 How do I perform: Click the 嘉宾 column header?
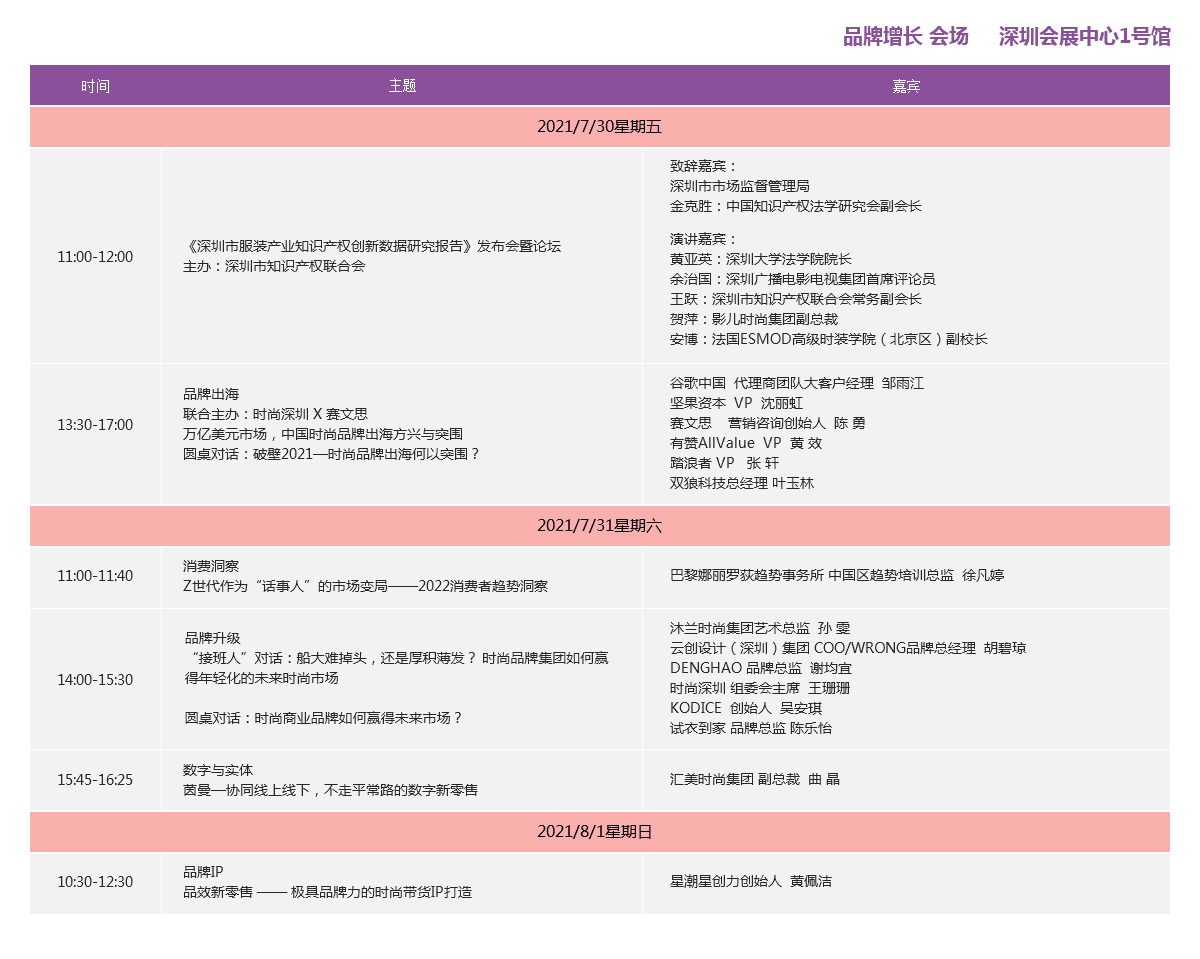click(x=906, y=86)
